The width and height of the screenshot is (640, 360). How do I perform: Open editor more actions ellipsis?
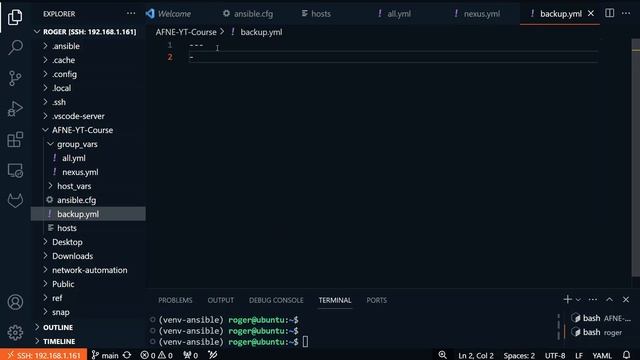pyautogui.click(x=626, y=13)
